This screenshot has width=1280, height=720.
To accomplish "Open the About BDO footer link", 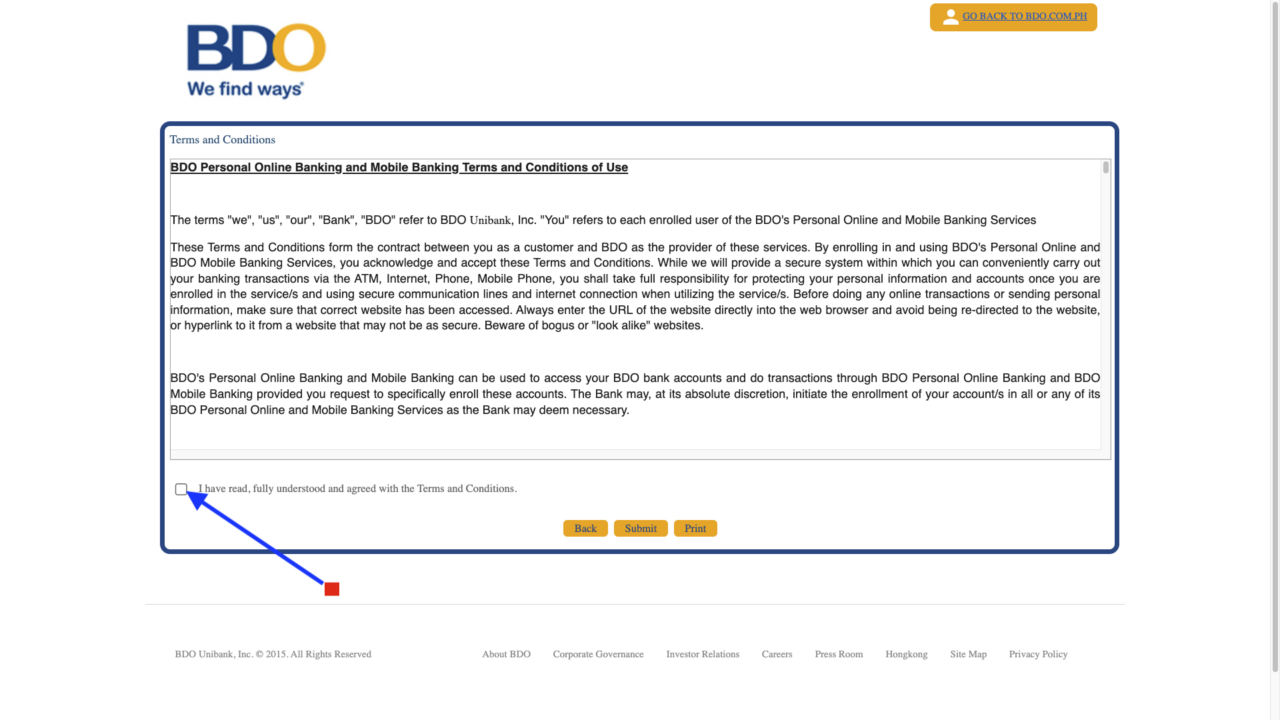I will (506, 654).
